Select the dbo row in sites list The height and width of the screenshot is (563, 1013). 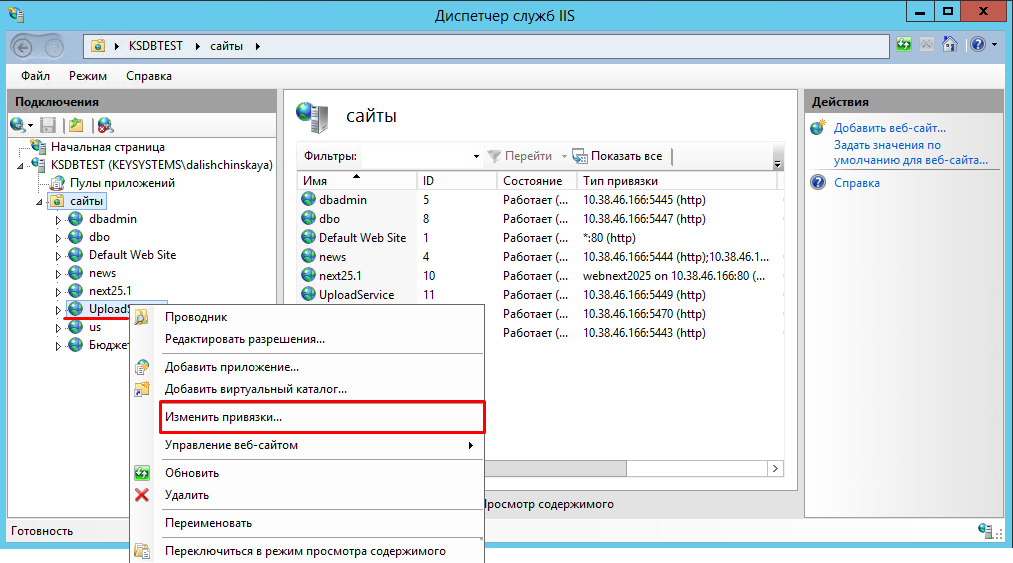coord(540,218)
